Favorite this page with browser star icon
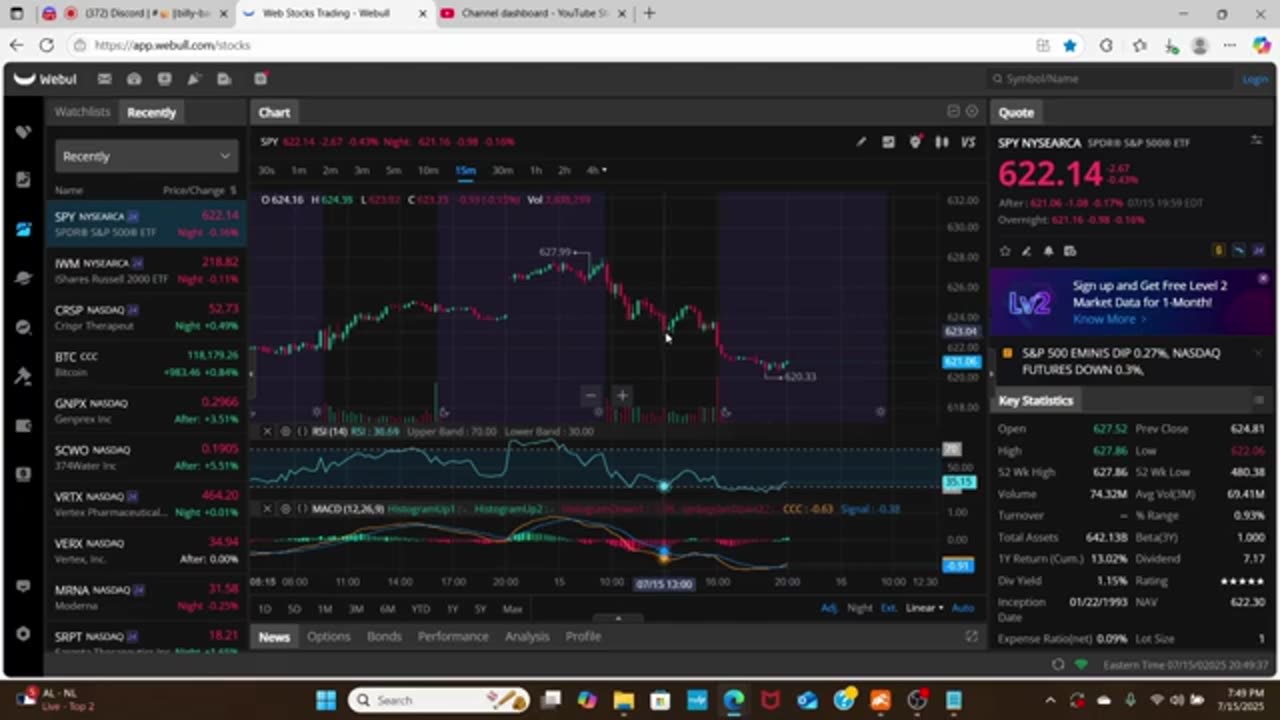 (x=1070, y=45)
